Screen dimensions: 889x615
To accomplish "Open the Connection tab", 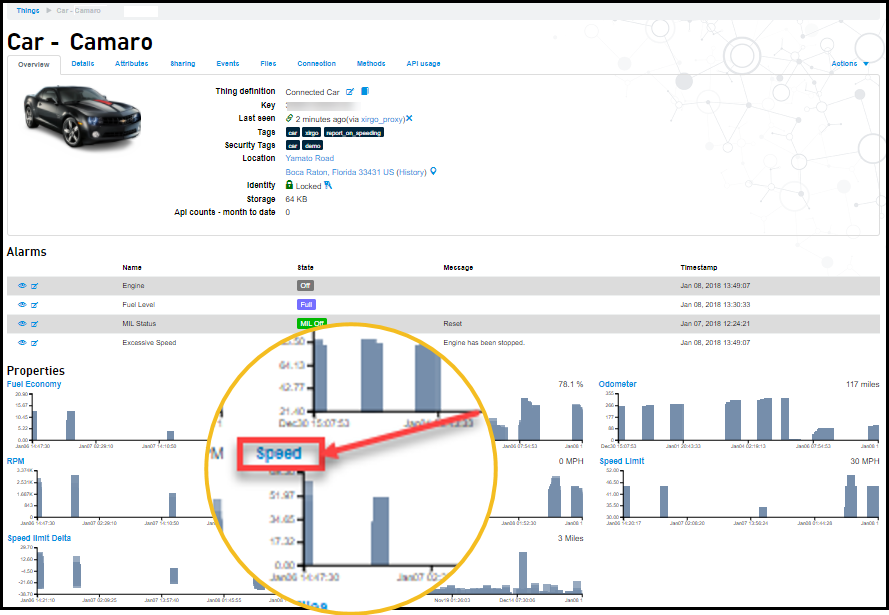I will coord(316,63).
